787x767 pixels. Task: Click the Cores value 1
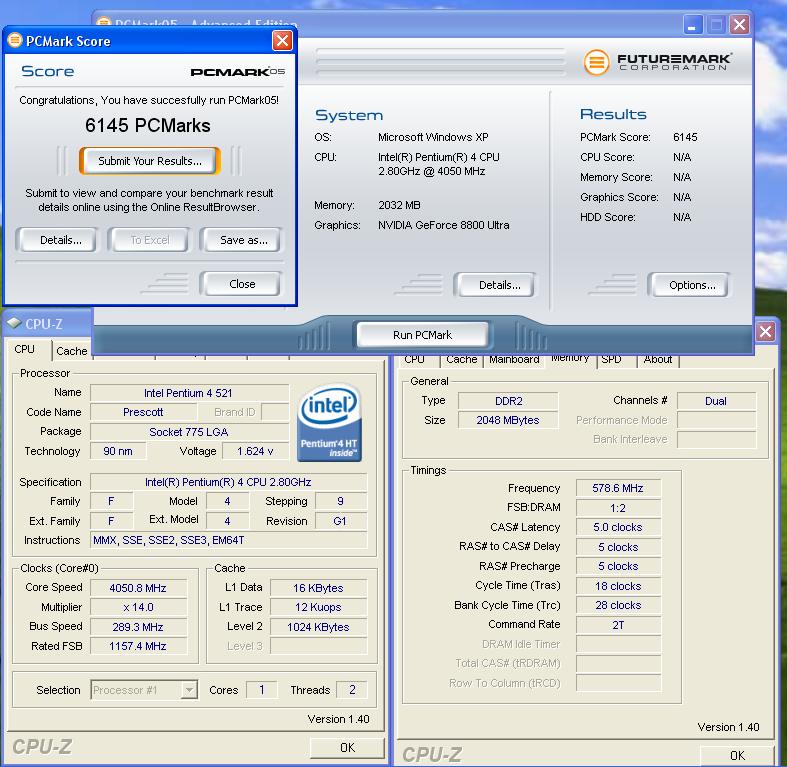261,690
